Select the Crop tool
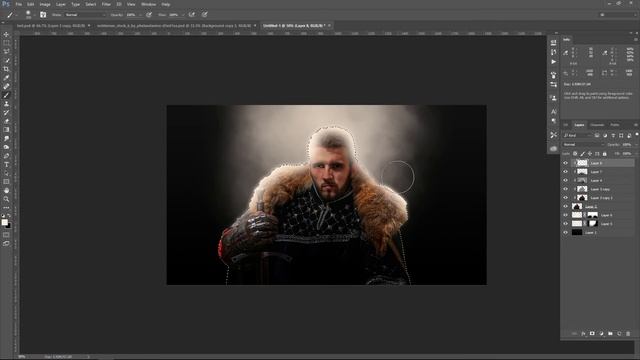640x360 pixels. [6, 69]
